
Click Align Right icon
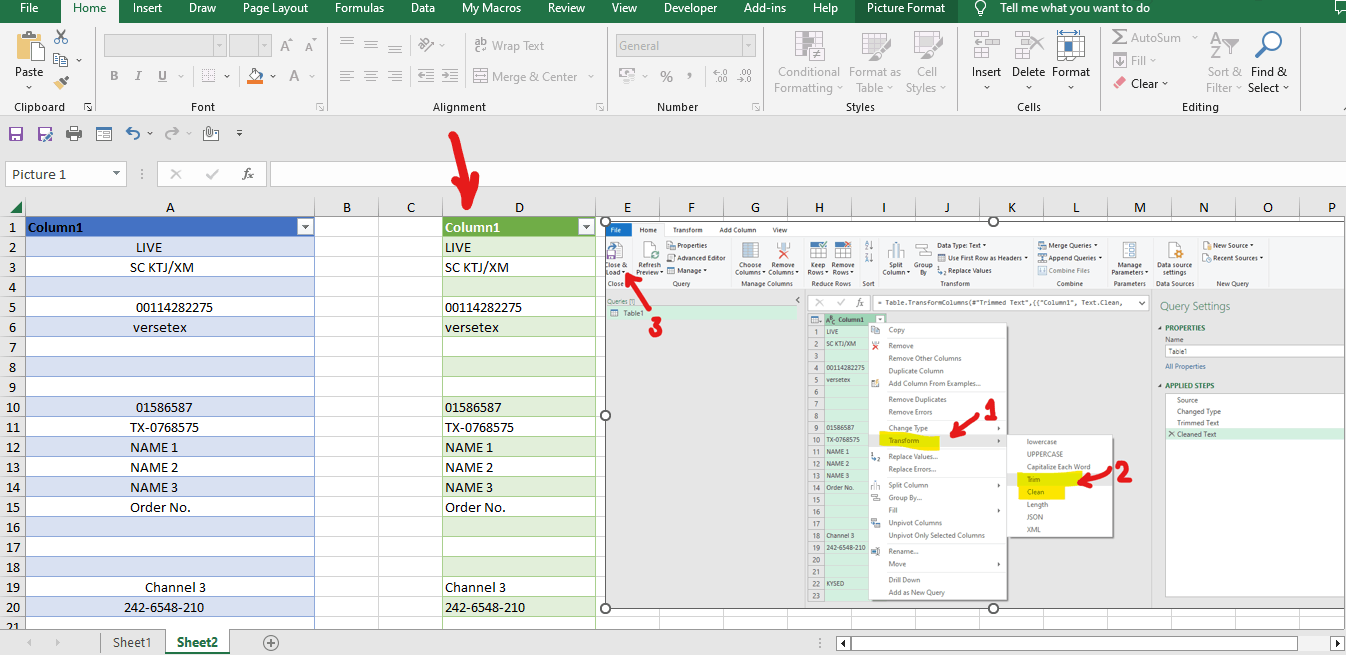point(395,76)
